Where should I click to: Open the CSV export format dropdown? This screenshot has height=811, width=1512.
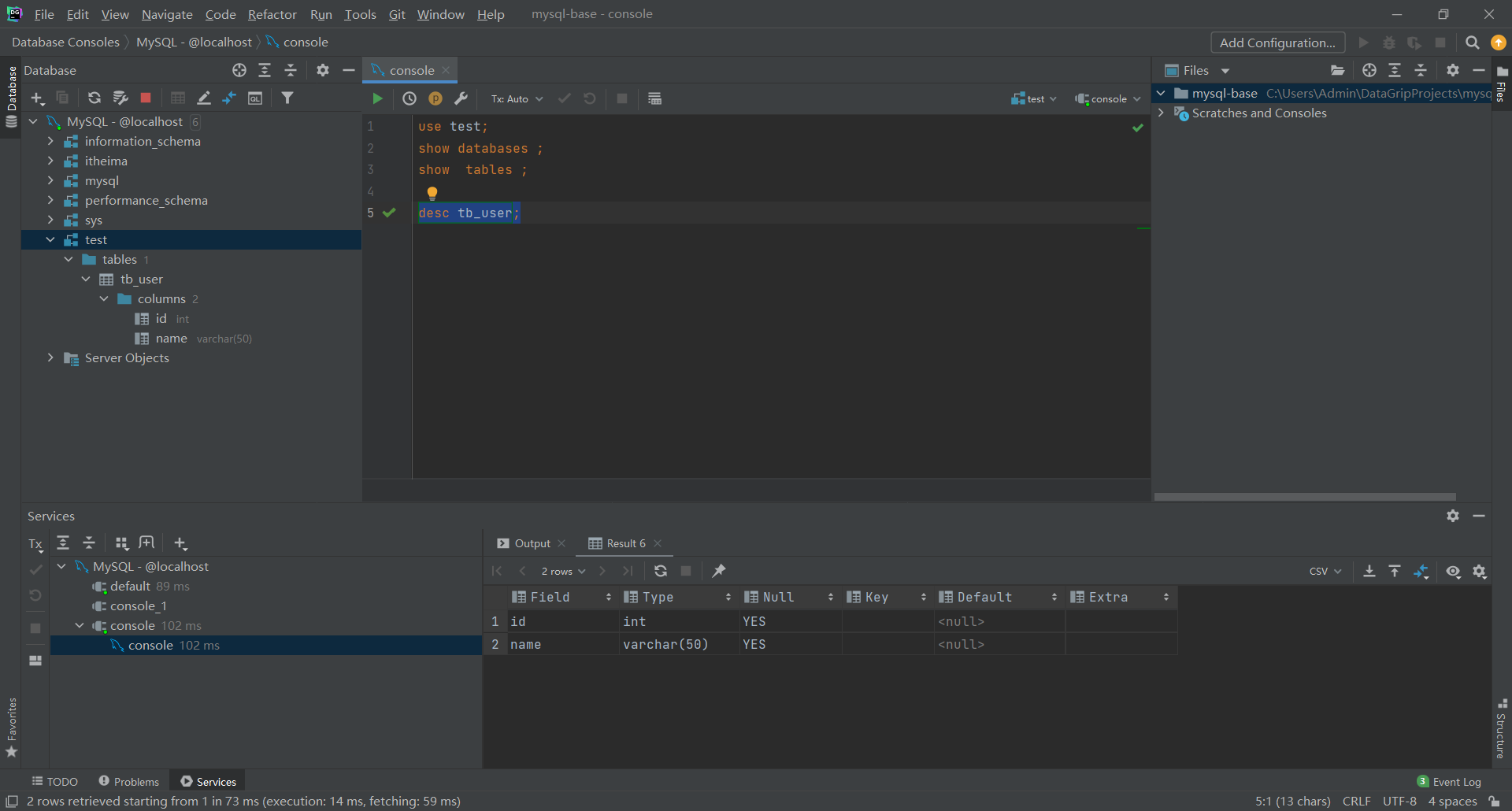click(1325, 571)
